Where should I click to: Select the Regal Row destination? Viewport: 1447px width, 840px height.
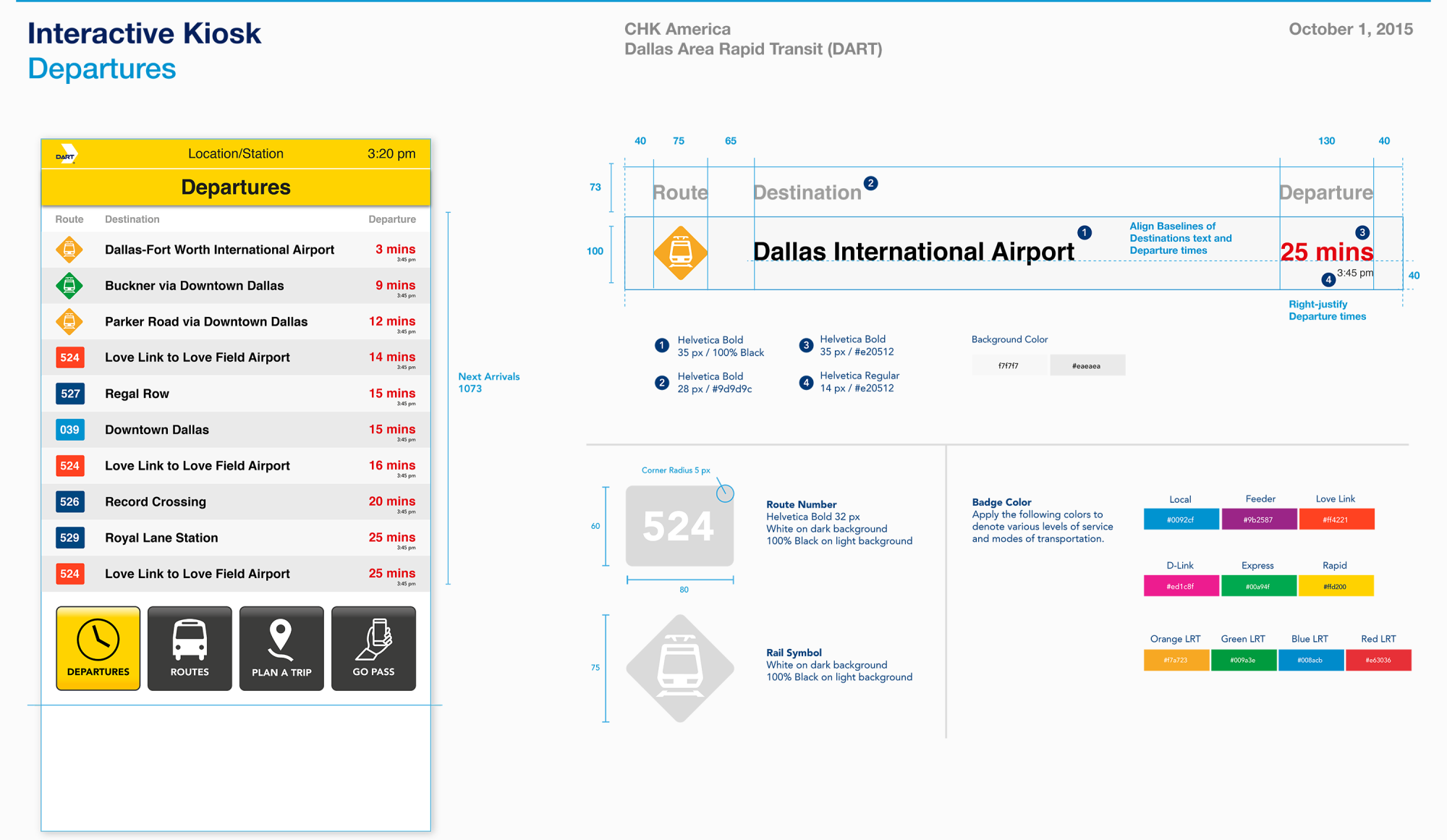(x=137, y=394)
